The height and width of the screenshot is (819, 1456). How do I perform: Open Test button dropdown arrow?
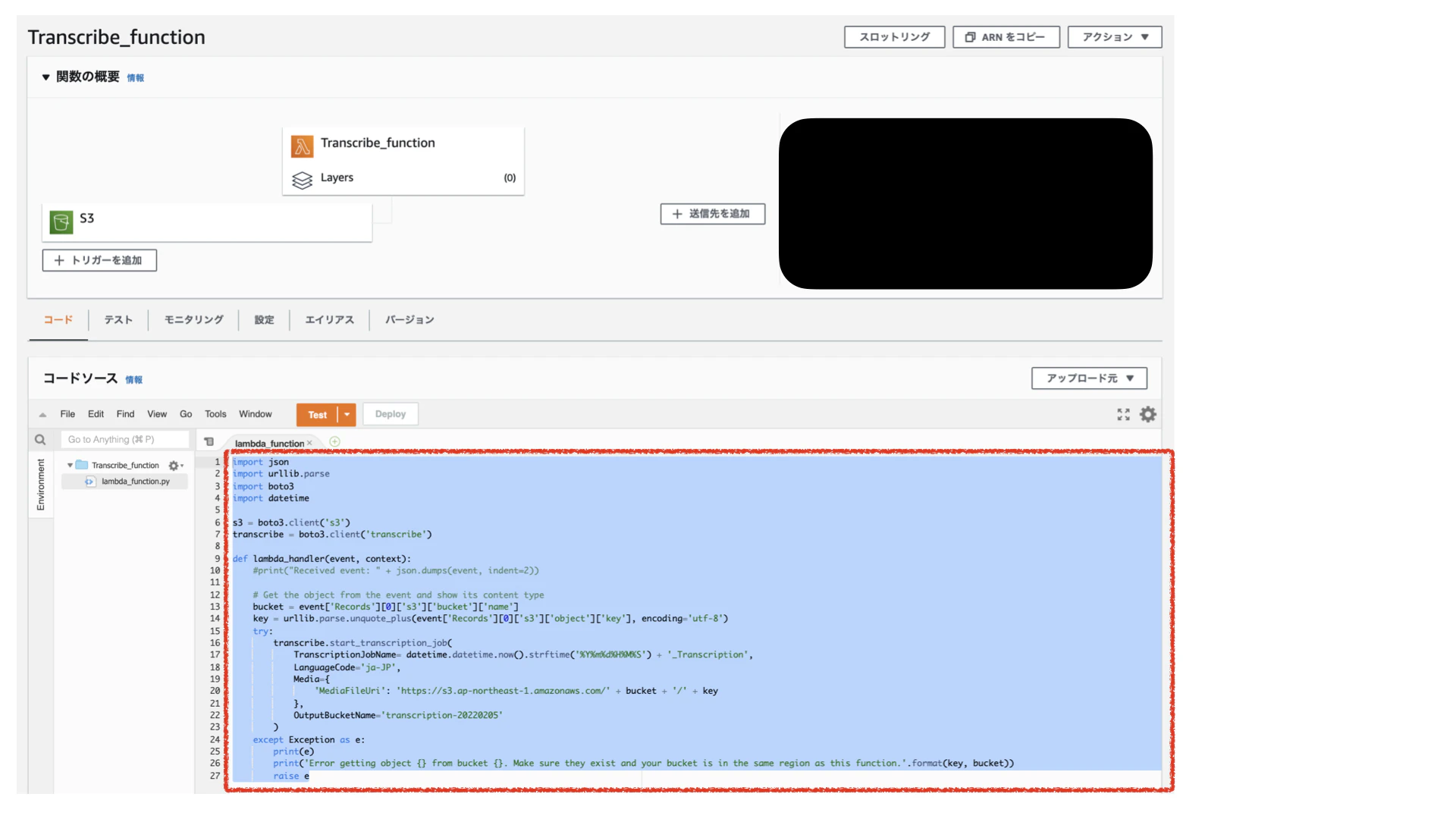tap(347, 415)
